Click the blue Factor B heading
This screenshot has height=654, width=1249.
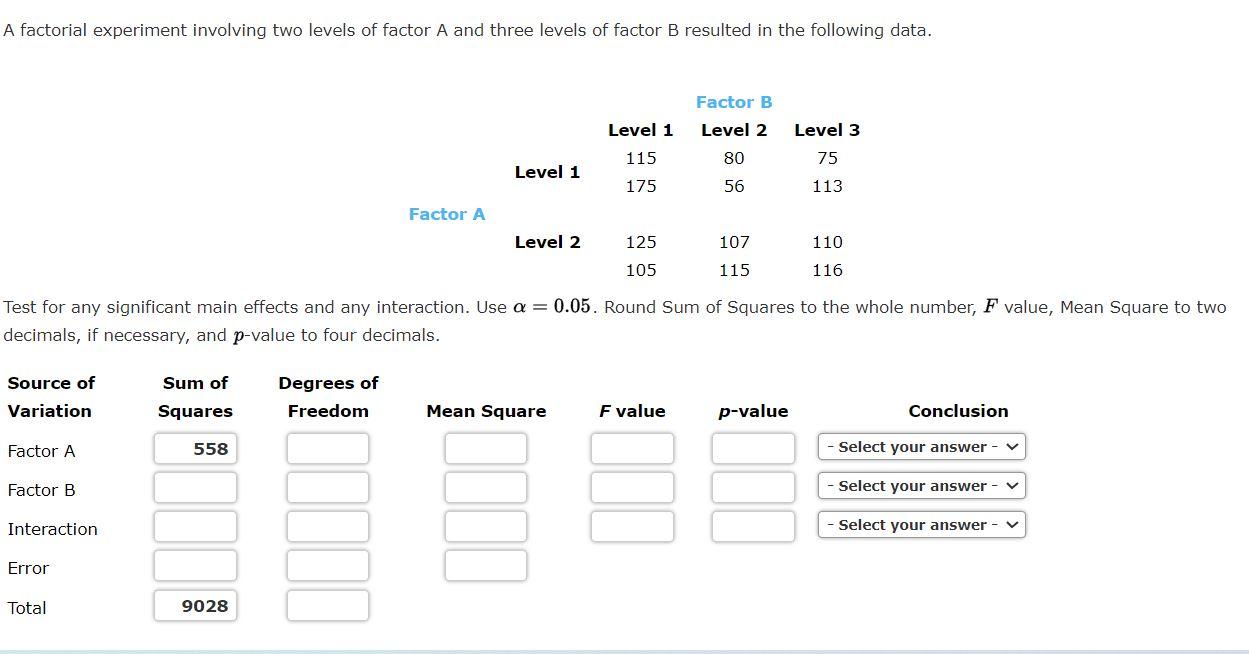pyautogui.click(x=734, y=102)
